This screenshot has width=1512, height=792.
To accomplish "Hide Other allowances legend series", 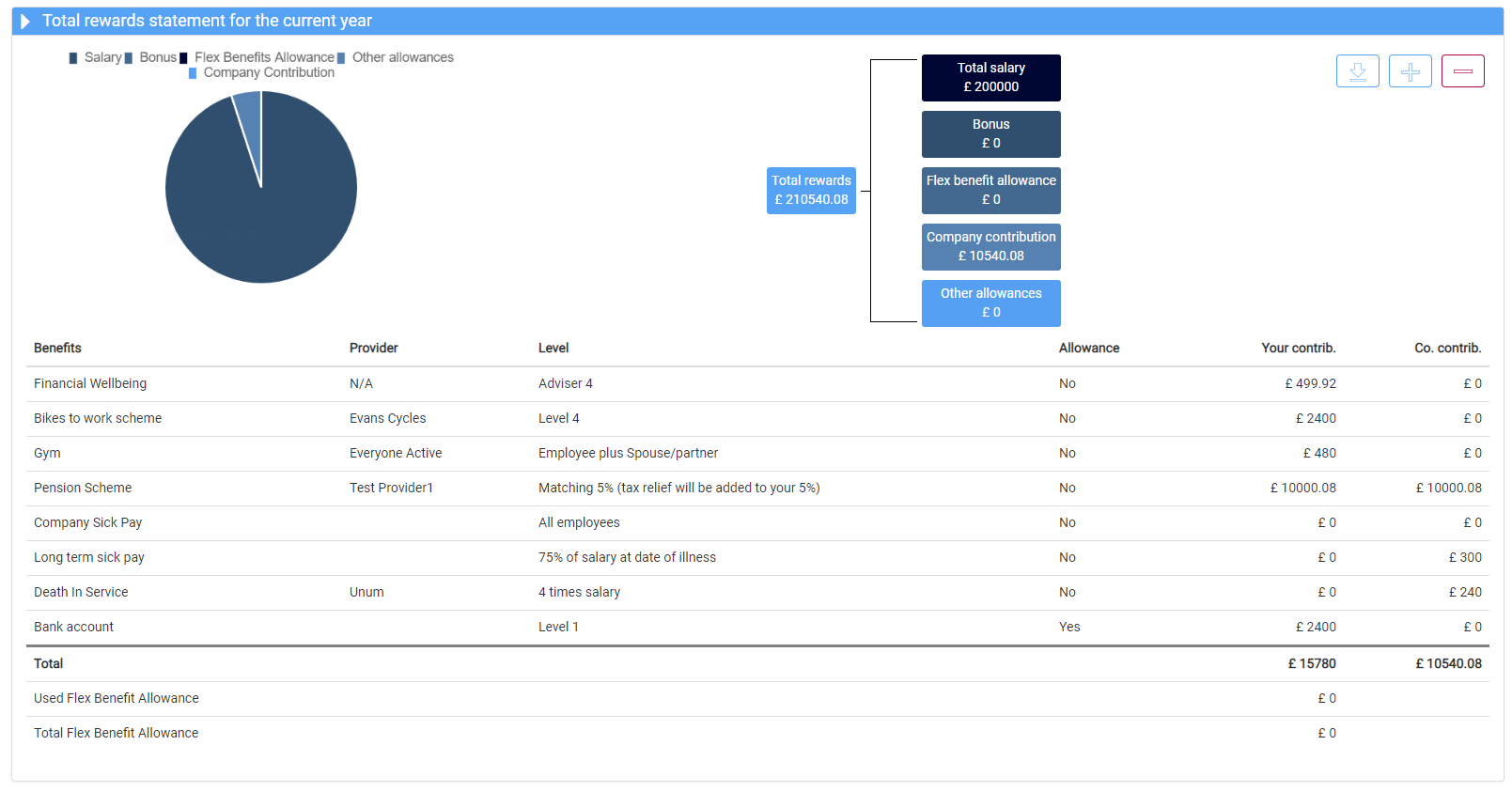I will tap(396, 57).
